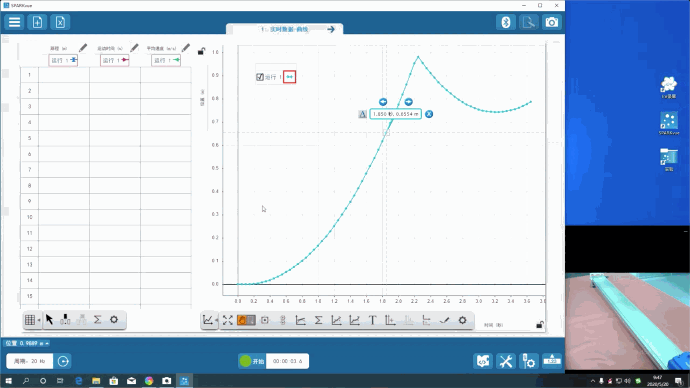Open graph properties gear icon
The height and width of the screenshot is (388, 690).
click(x=462, y=320)
